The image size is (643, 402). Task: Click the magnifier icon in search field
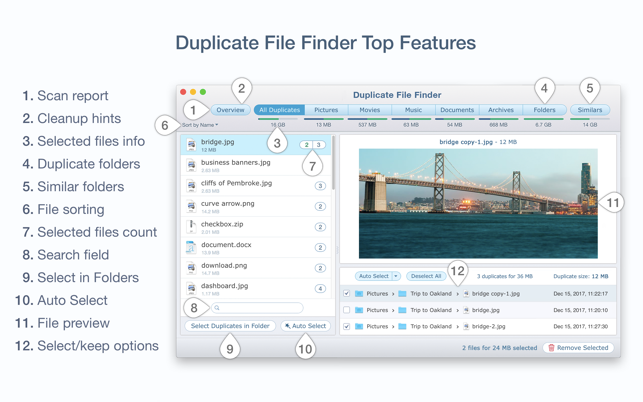tap(217, 308)
